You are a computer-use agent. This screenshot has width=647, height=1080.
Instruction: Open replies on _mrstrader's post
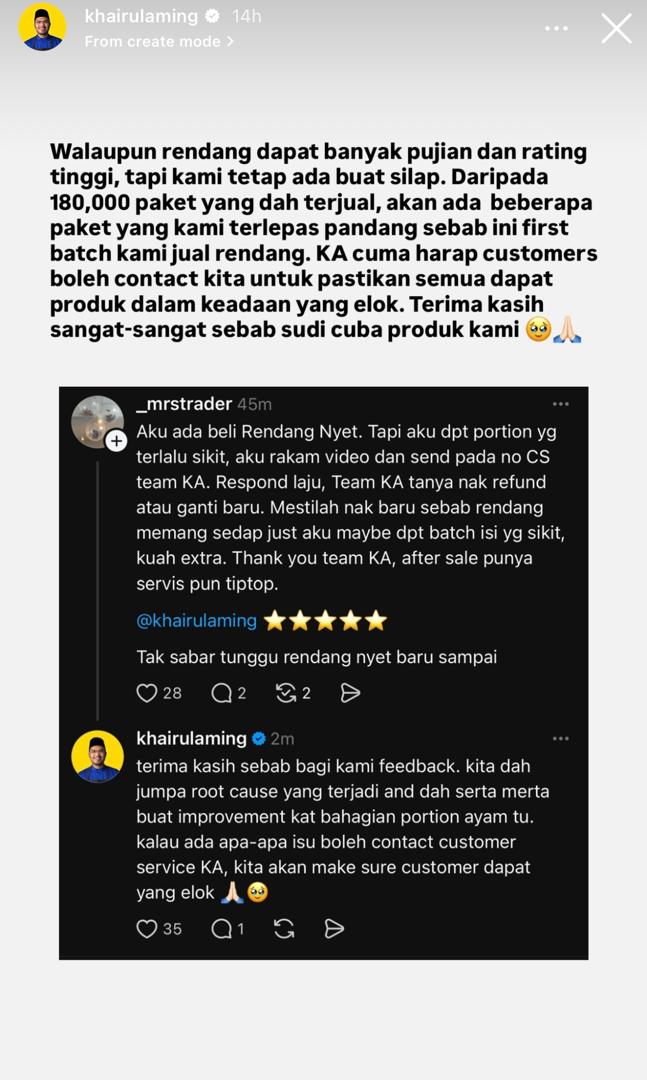click(x=221, y=693)
